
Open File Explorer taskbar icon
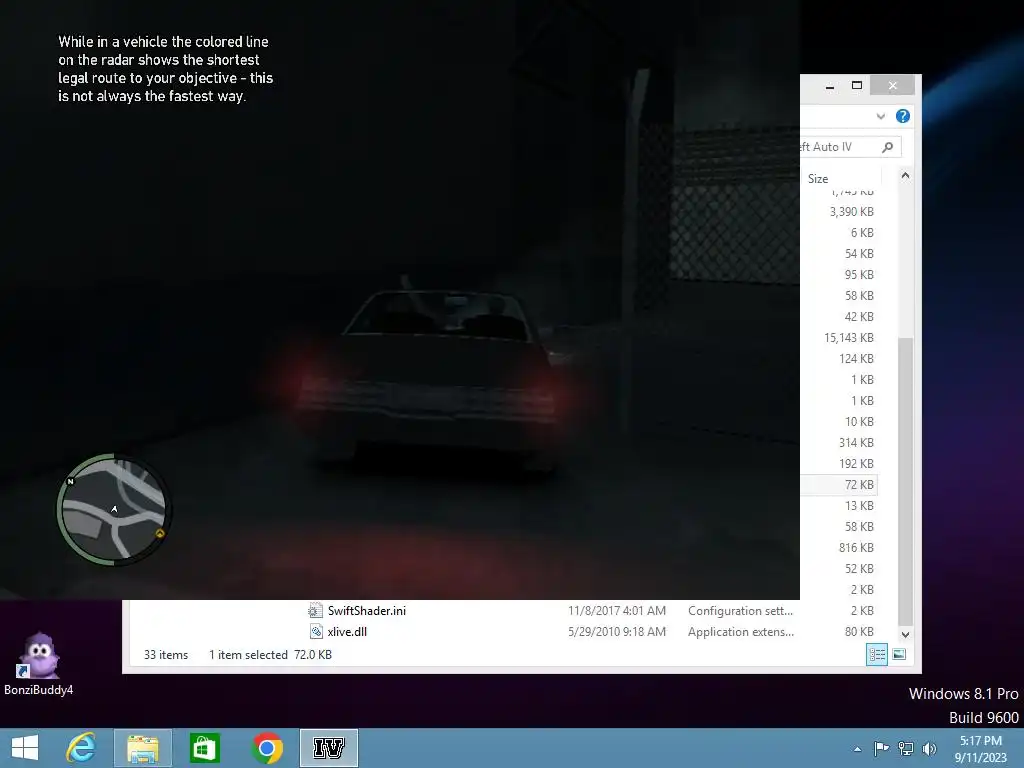point(142,748)
